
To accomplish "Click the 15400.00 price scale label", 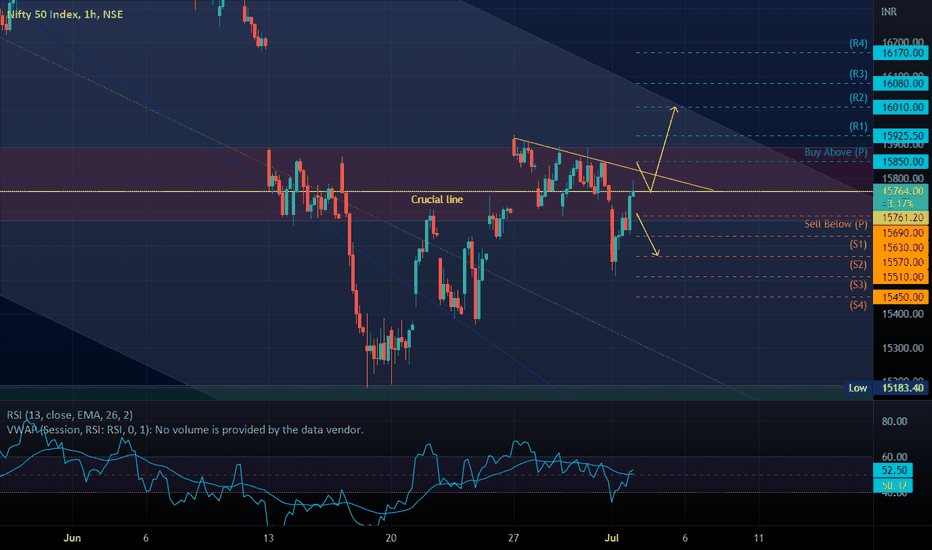I will (x=903, y=314).
